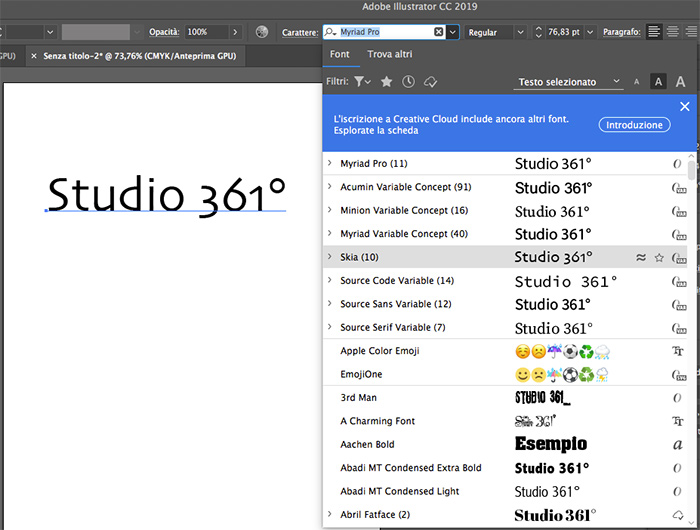
Task: Open the font classification filter funnel
Action: (x=362, y=82)
